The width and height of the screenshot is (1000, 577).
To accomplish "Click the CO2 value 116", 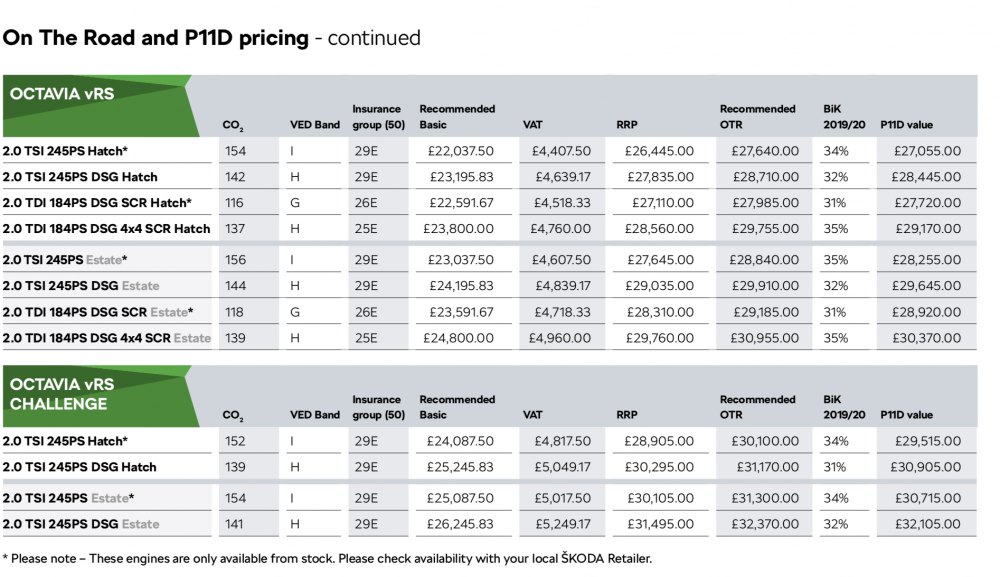I will [234, 203].
